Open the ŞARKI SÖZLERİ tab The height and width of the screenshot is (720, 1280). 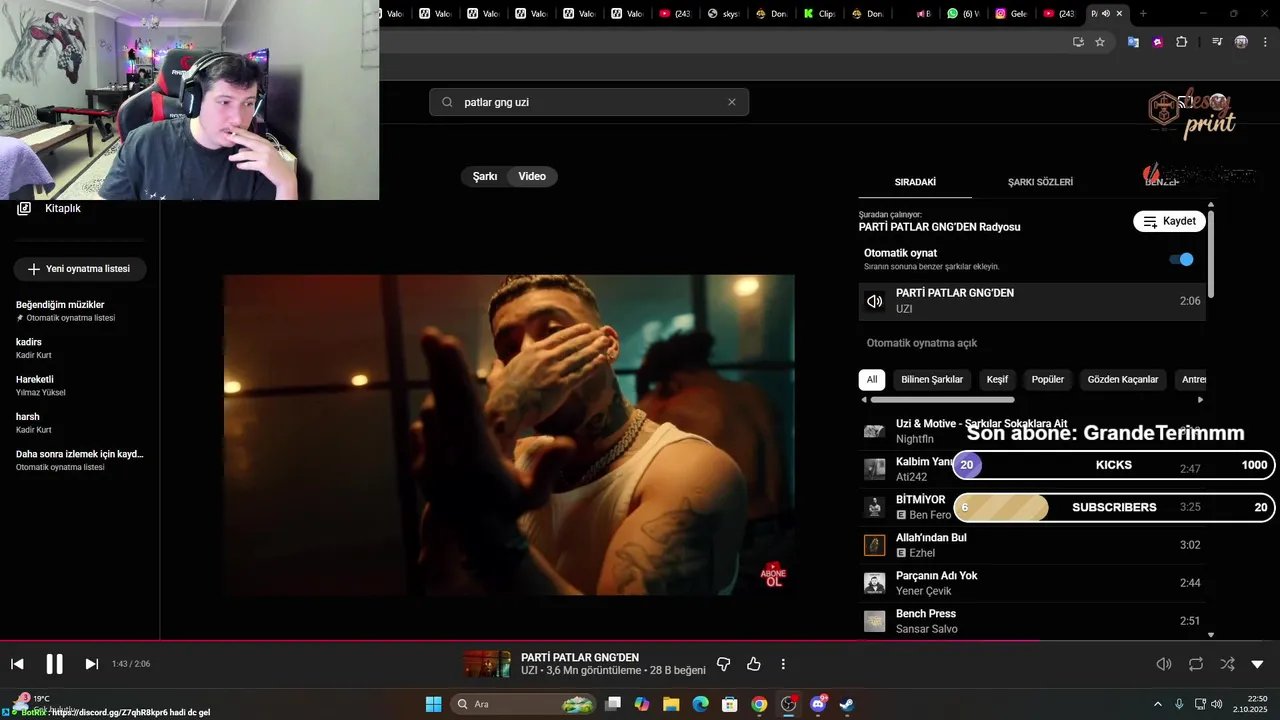click(1040, 182)
